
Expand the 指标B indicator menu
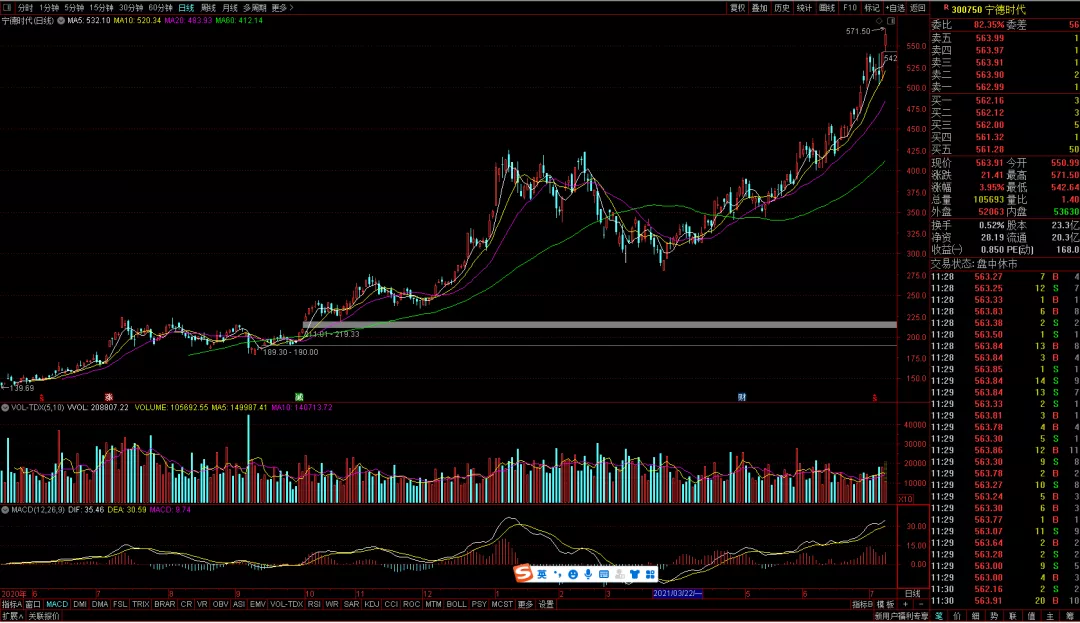coord(862,604)
